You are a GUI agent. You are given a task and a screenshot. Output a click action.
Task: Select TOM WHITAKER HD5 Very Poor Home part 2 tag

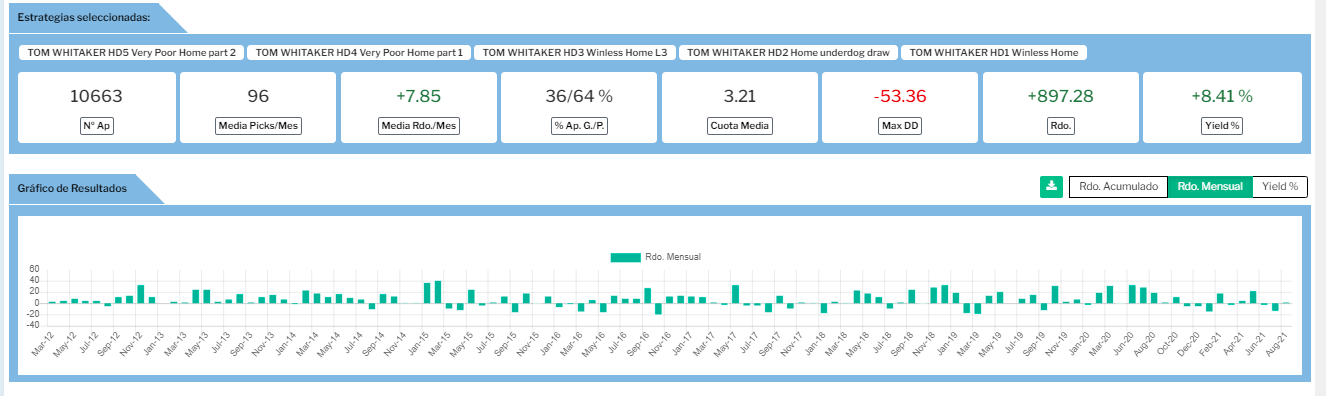131,52
